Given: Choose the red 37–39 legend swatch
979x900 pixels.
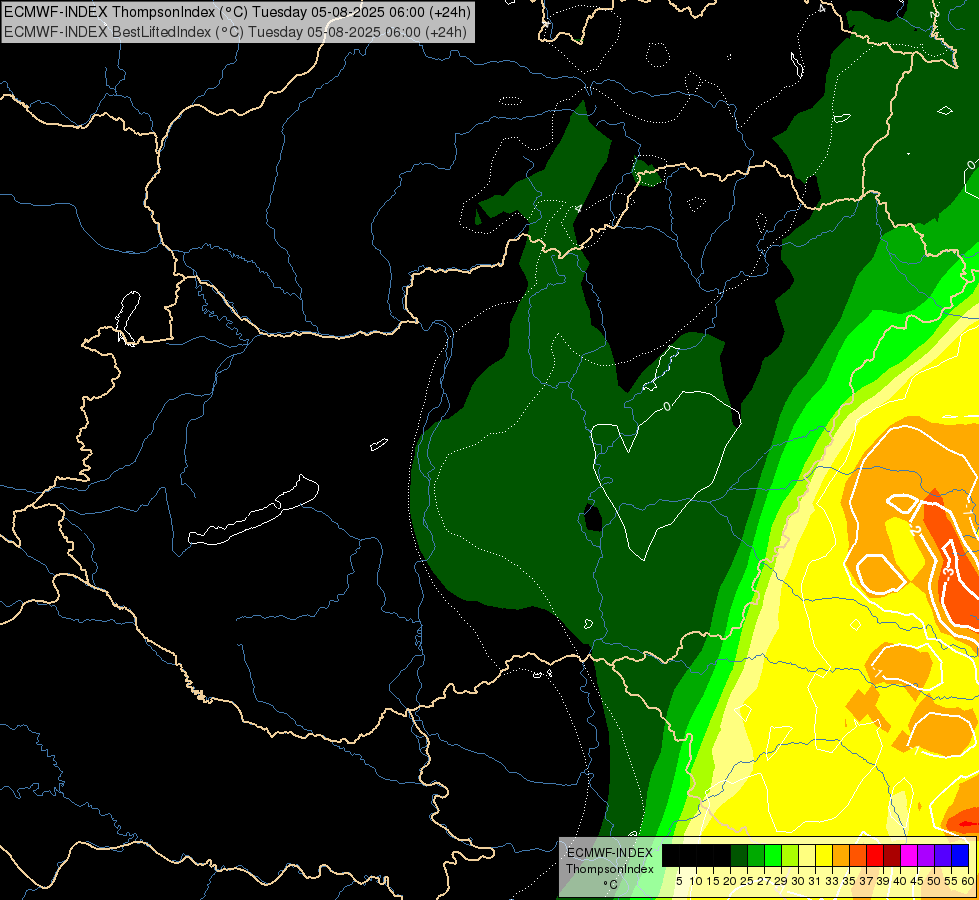Looking at the screenshot, I should click(x=875, y=856).
